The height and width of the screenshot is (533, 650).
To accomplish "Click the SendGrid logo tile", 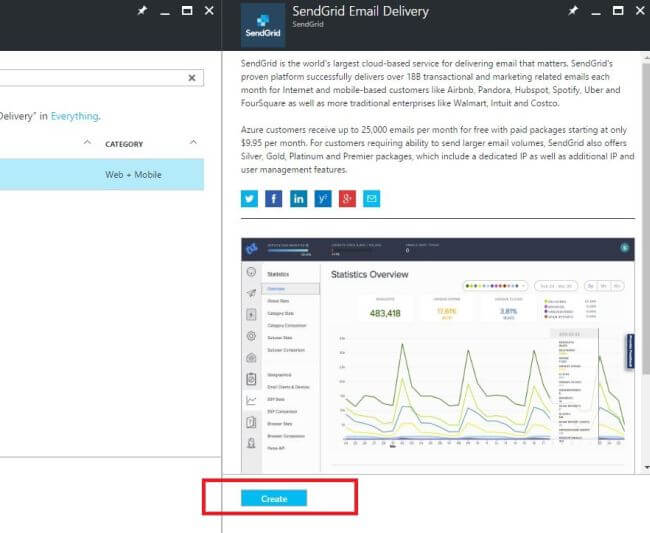I will 263,26.
